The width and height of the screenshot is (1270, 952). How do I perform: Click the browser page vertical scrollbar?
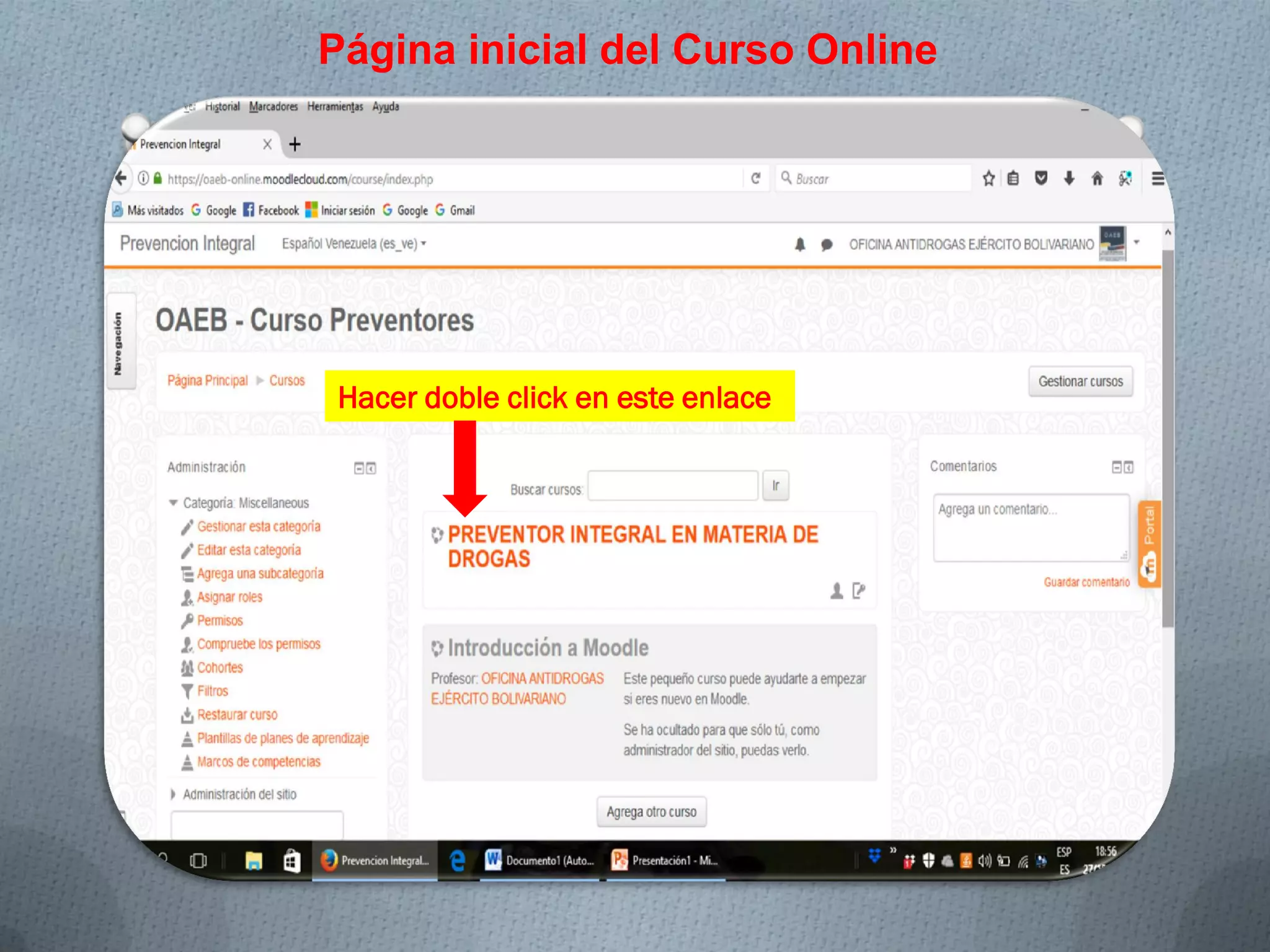pyautogui.click(x=1167, y=434)
